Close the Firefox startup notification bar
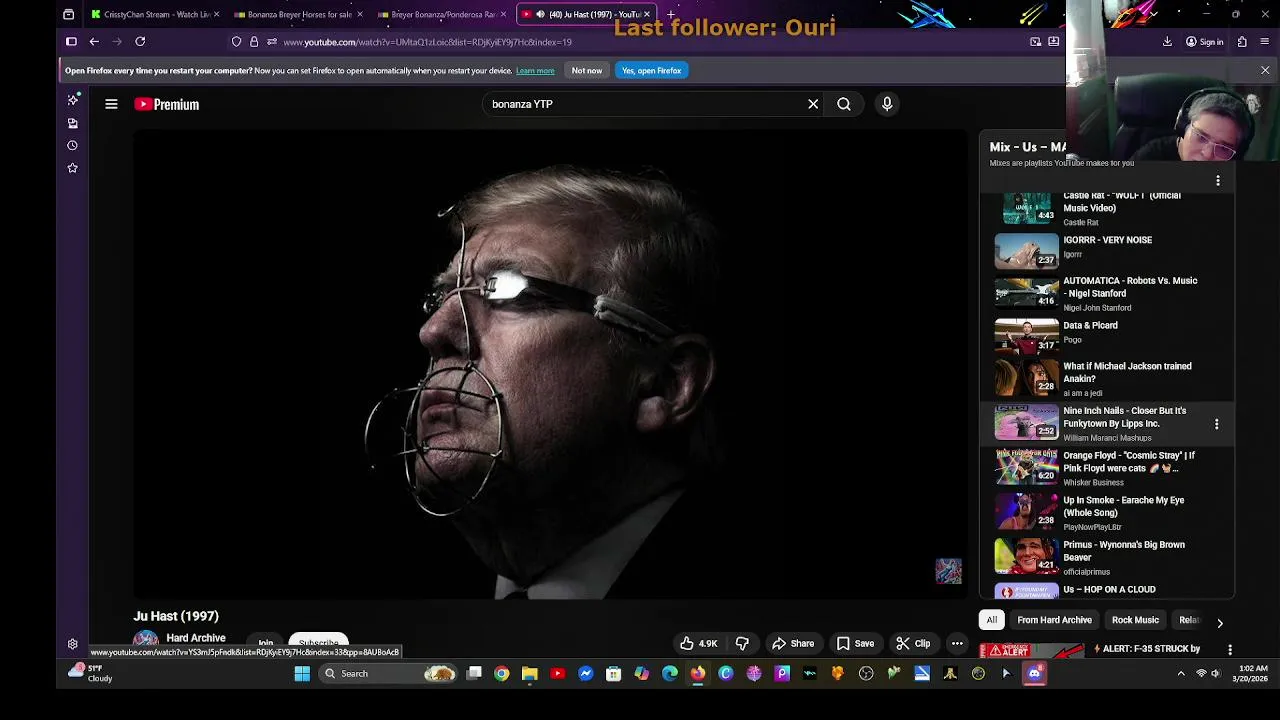 tap(1265, 71)
